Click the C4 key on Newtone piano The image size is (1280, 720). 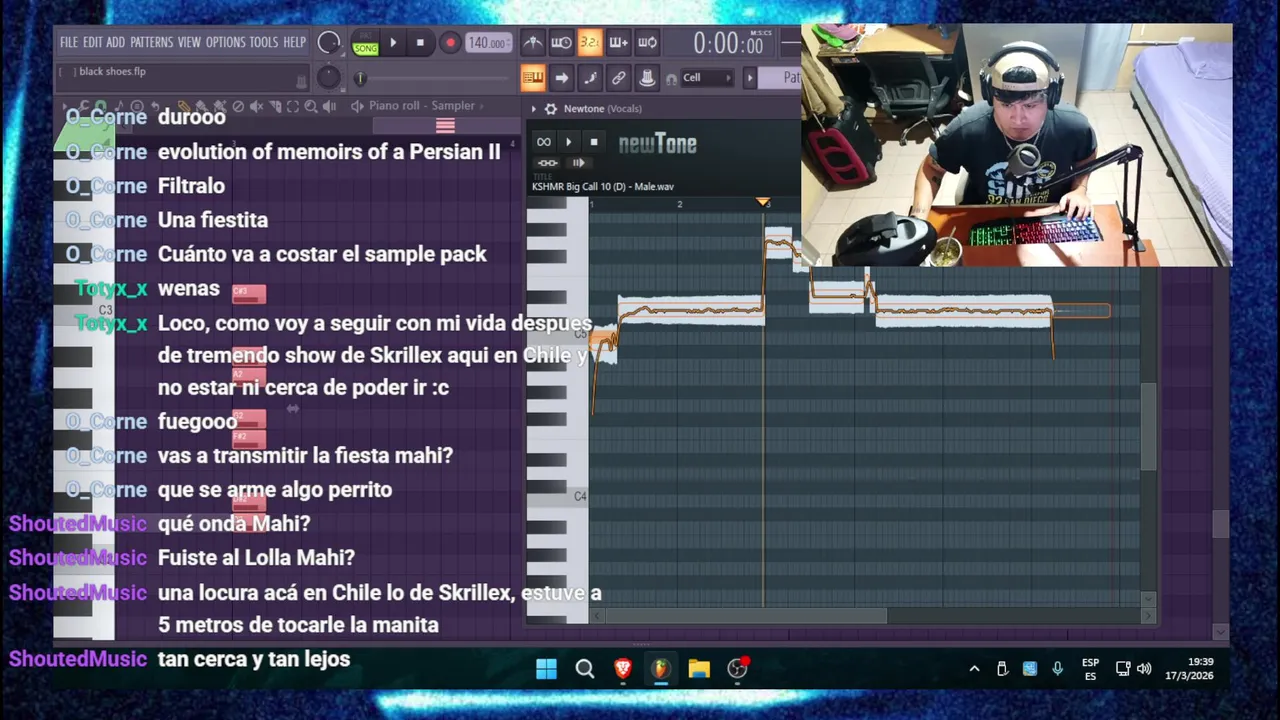(x=557, y=496)
